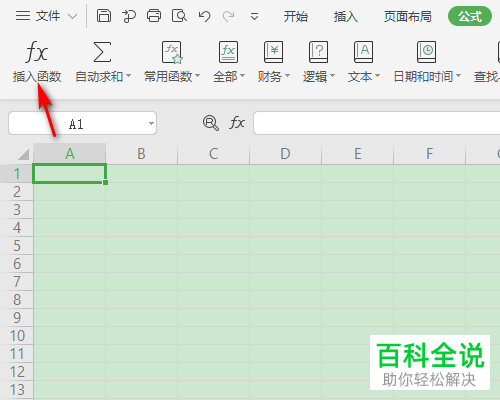This screenshot has width=500, height=400.
Task: Click the export to PDF icon
Action: [129, 16]
